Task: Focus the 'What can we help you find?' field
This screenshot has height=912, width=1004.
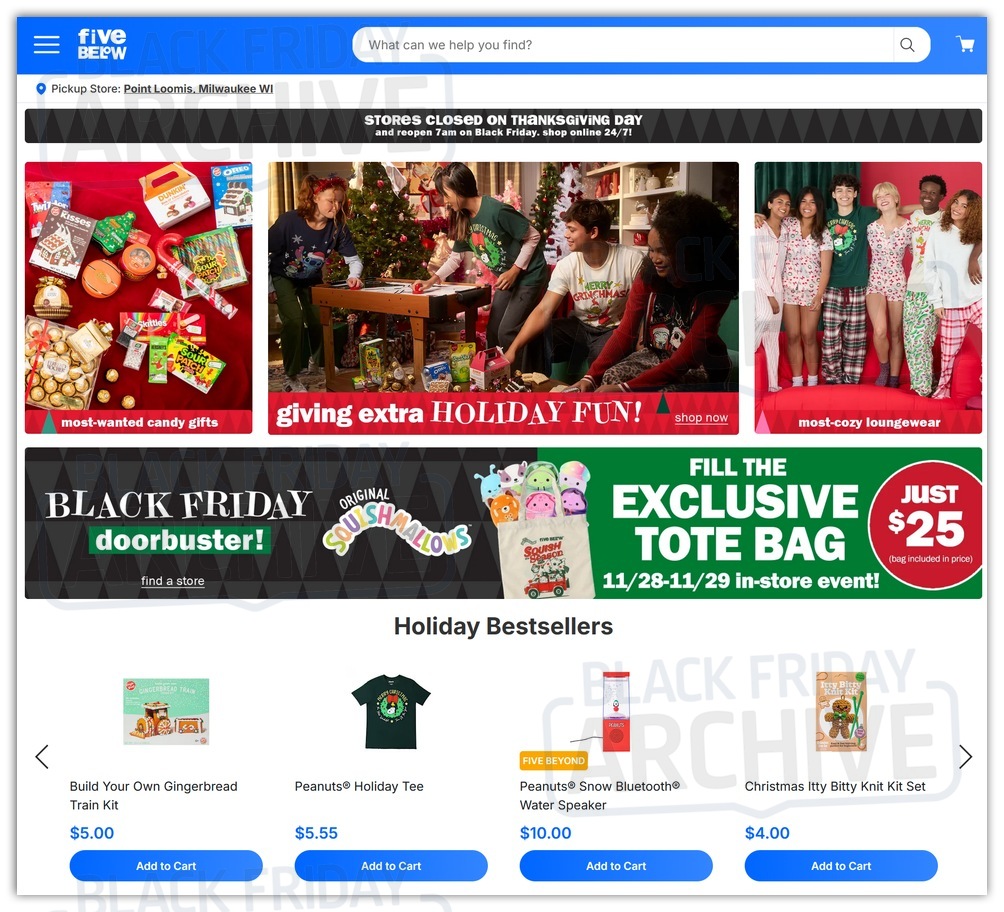Action: (x=622, y=45)
